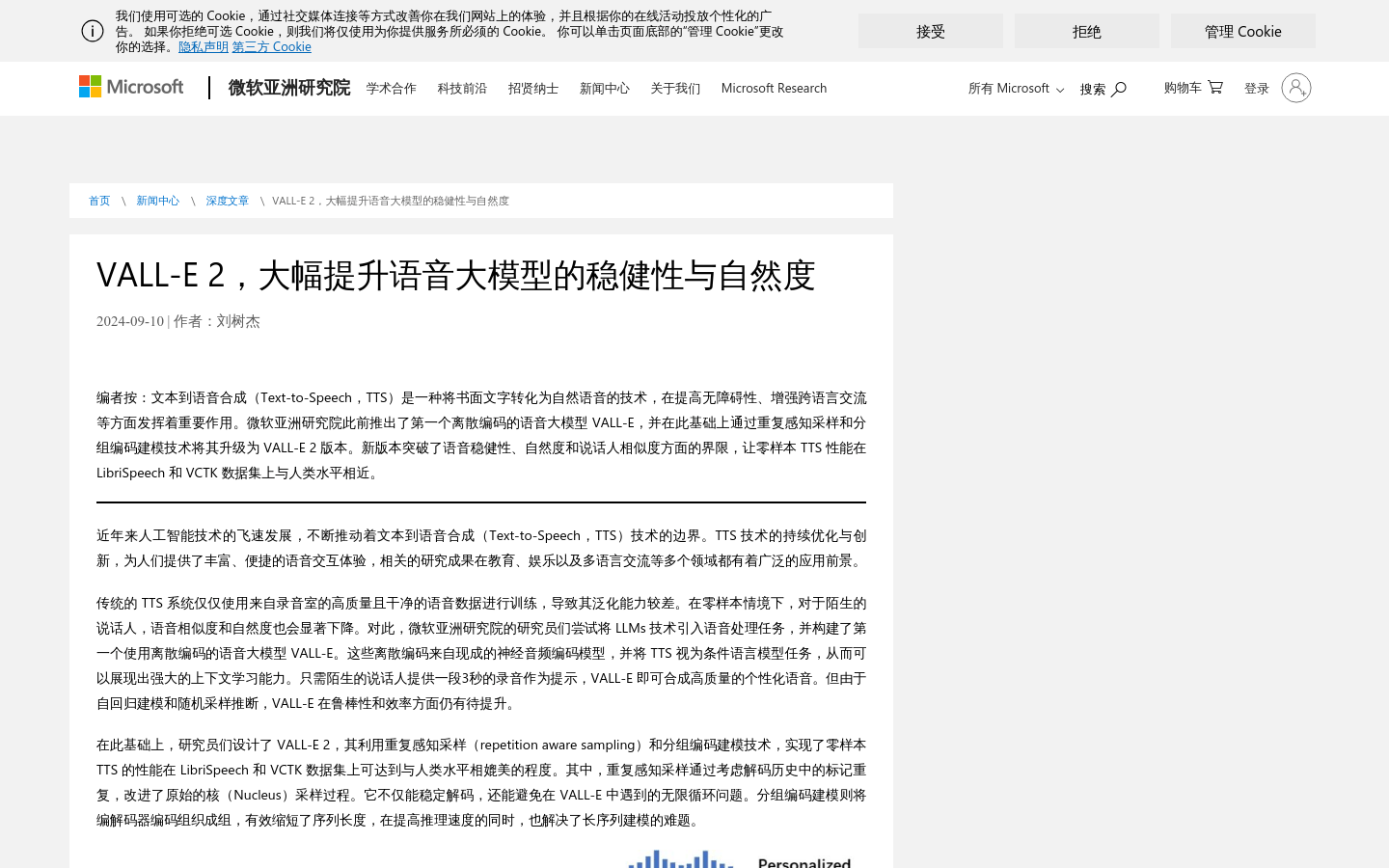The image size is (1389, 868).
Task: Open the 第三方 Cookie link
Action: tap(272, 46)
